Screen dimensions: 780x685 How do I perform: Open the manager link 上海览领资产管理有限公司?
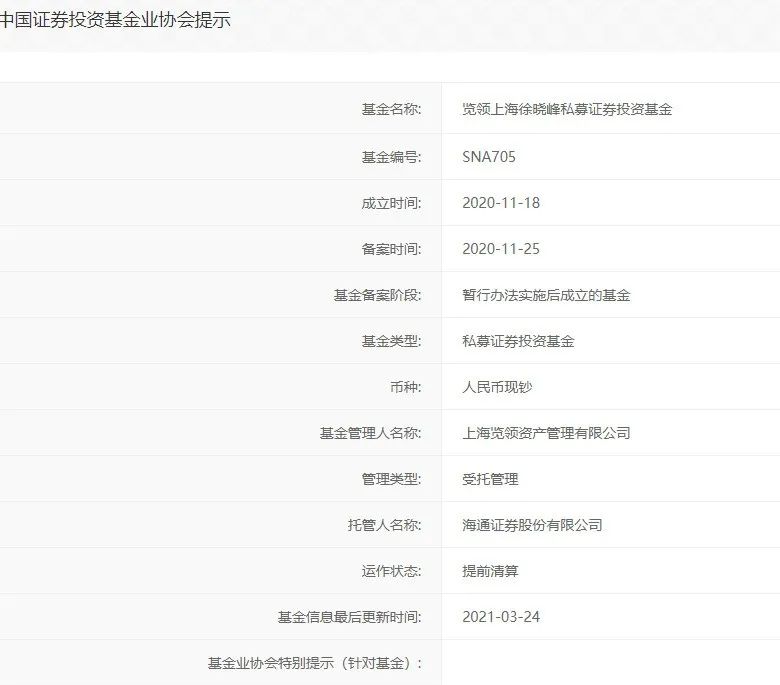tap(546, 433)
